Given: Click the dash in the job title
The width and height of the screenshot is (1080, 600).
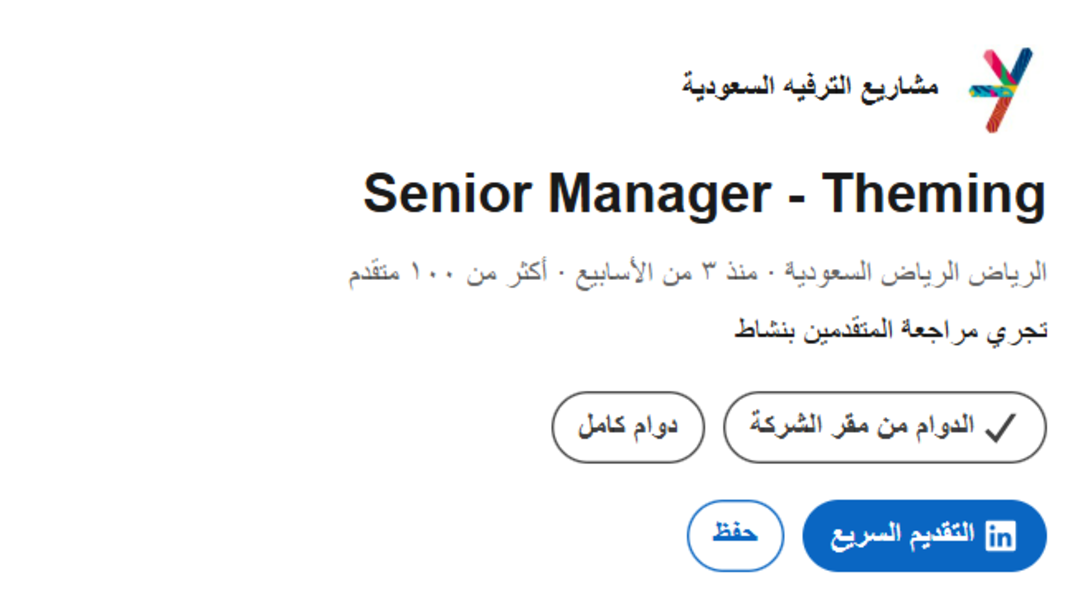Looking at the screenshot, I should click(796, 198).
